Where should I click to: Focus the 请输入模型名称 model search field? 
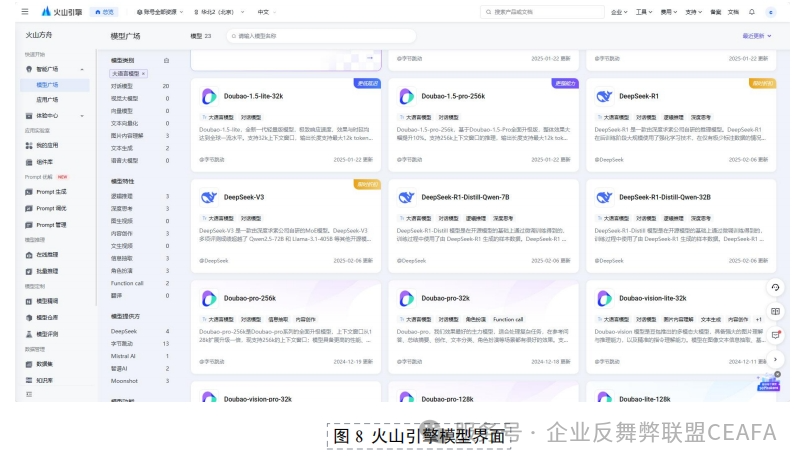(x=321, y=36)
